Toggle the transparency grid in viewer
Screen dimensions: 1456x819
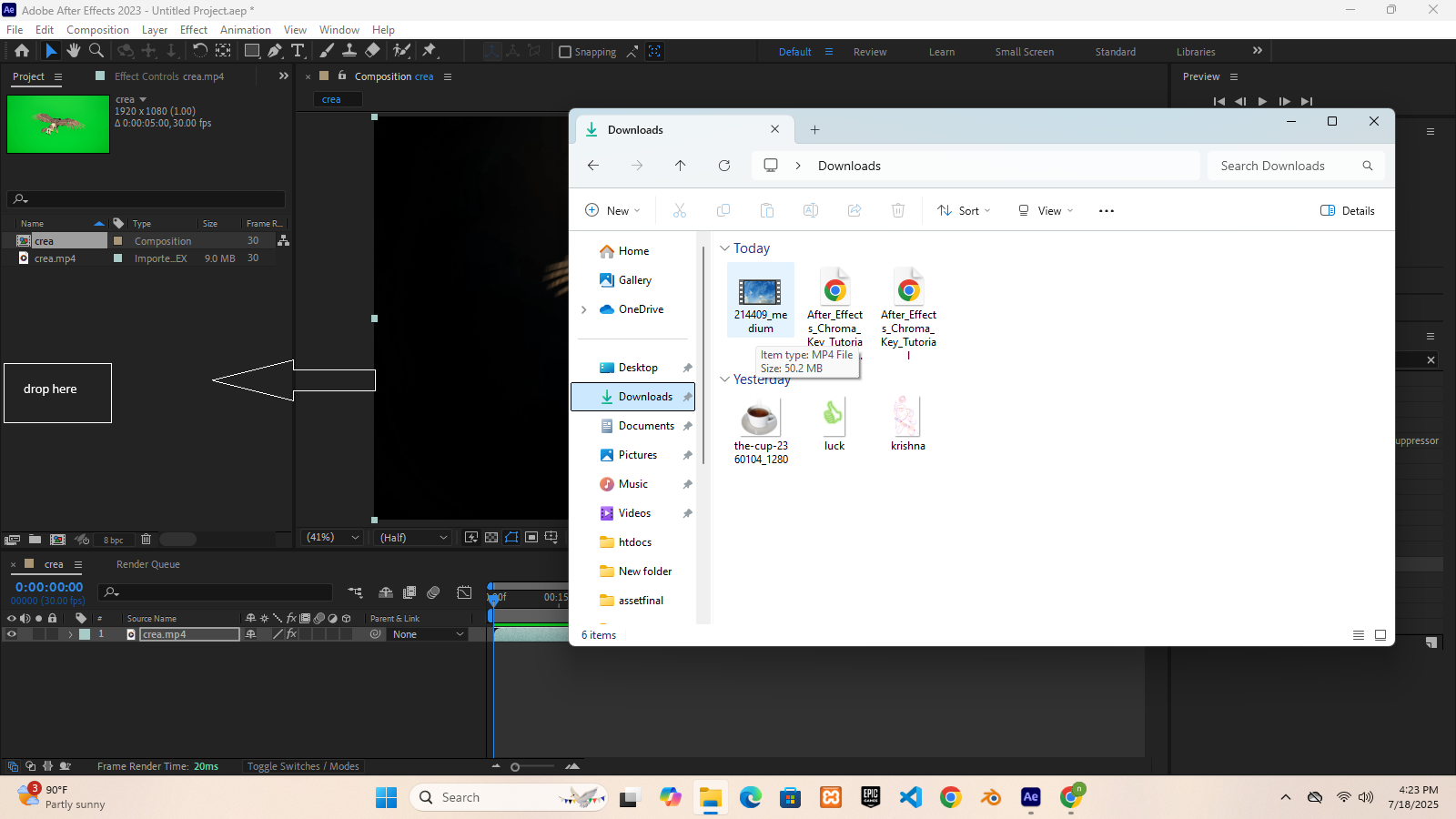491,538
